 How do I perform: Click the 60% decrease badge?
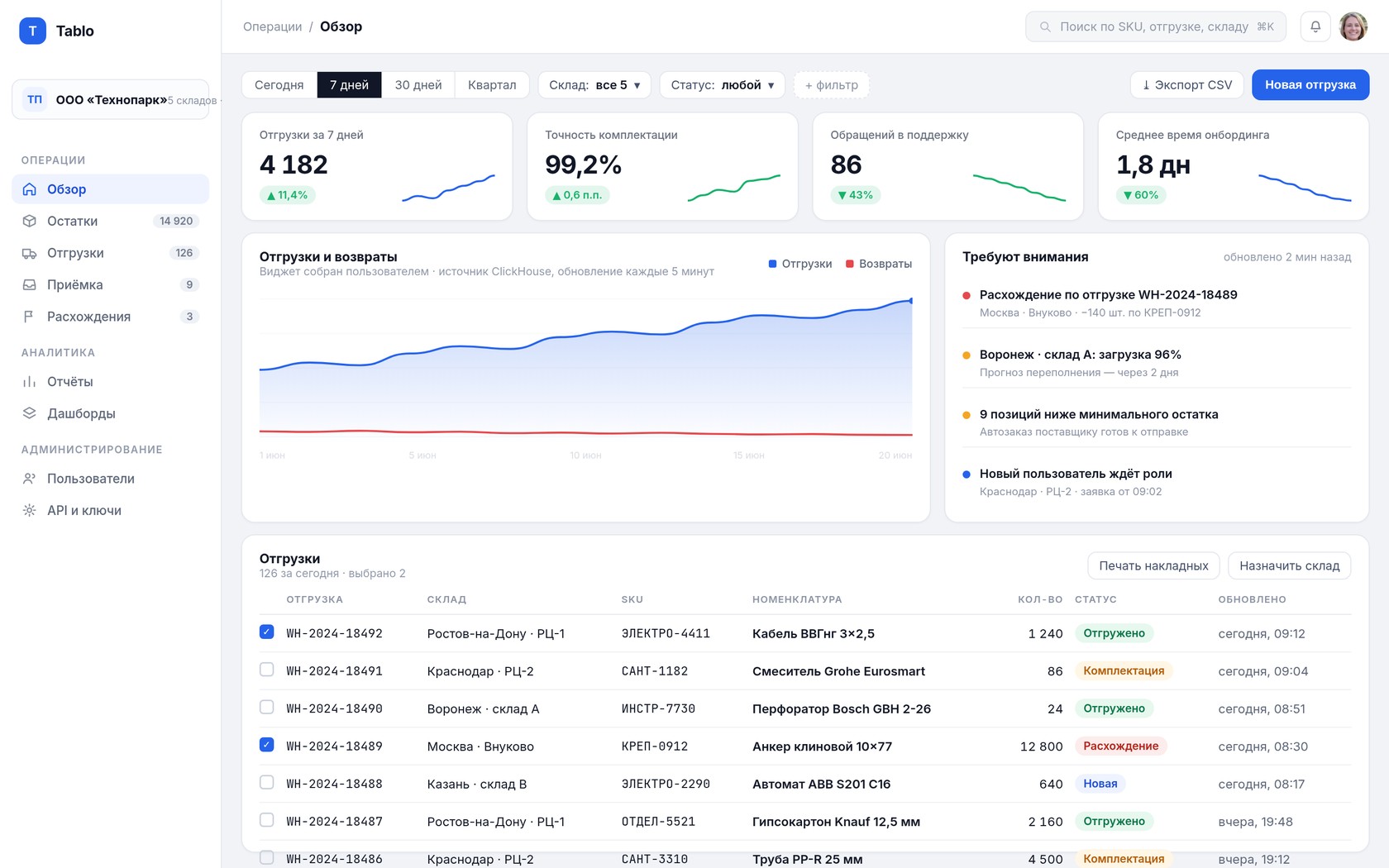tap(1141, 195)
